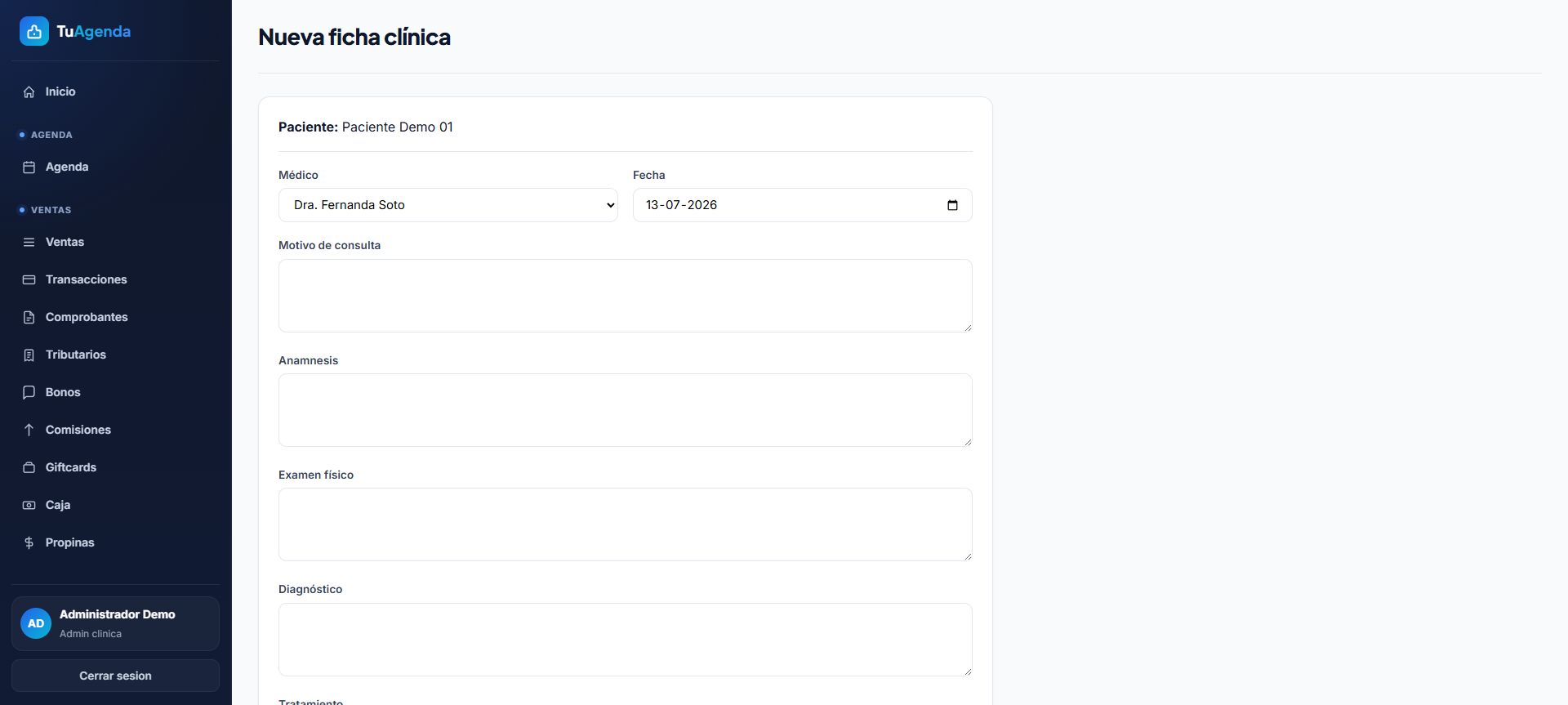Click inside the Examen físico text area
The width and height of the screenshot is (1568, 705).
tap(625, 524)
